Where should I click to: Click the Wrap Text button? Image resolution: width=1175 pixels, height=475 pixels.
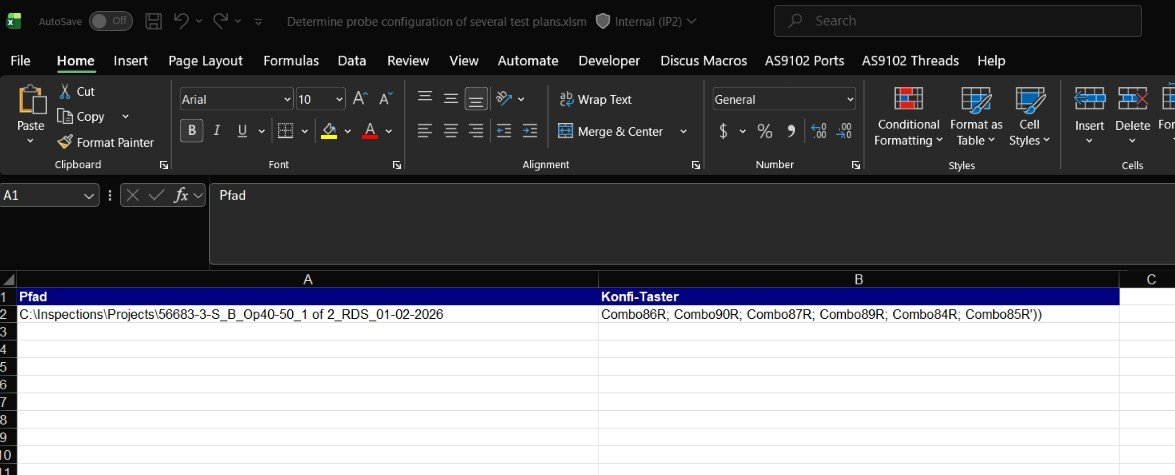[x=595, y=99]
